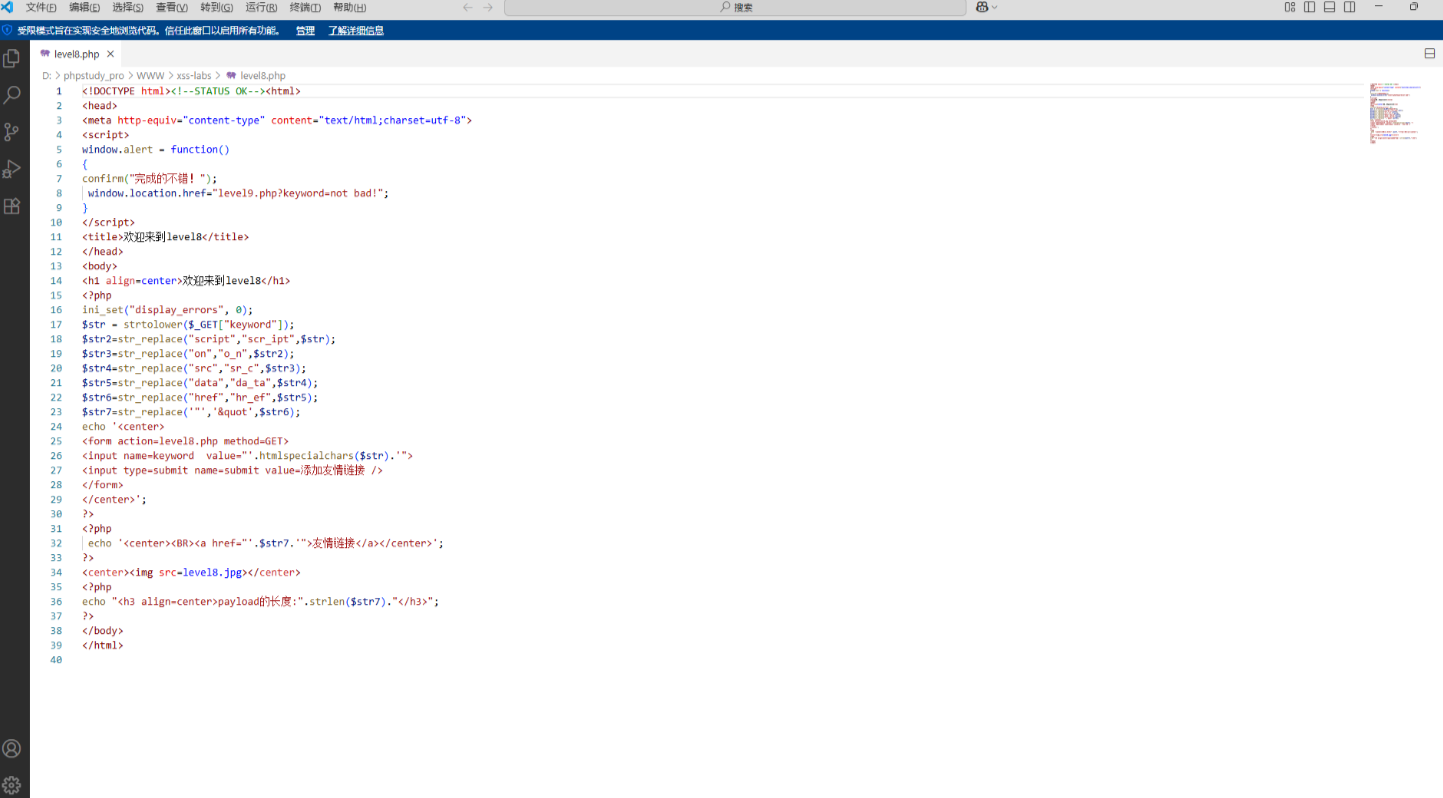Click the Customize Layout icon
The width and height of the screenshot is (1443, 798).
pyautogui.click(x=1289, y=7)
